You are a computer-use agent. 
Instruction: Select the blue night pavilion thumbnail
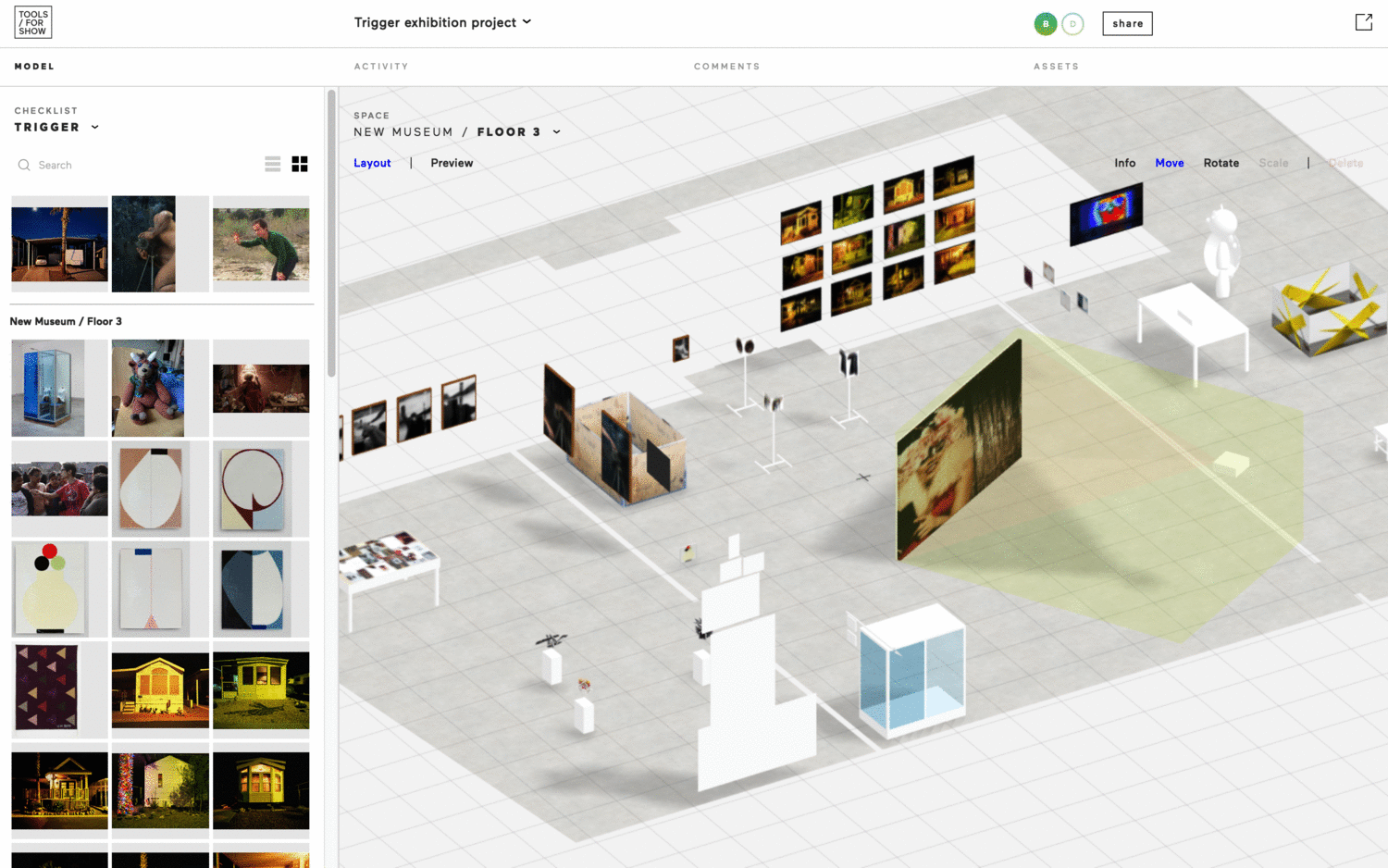(x=59, y=244)
